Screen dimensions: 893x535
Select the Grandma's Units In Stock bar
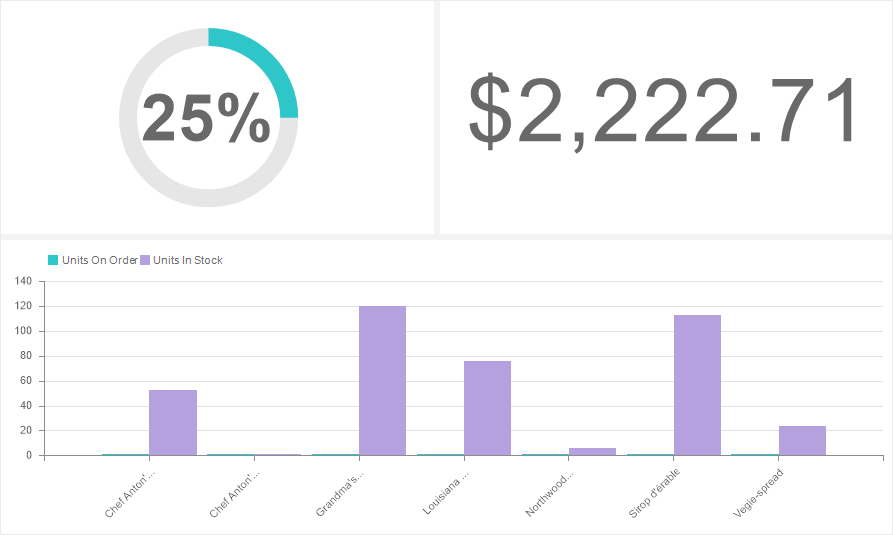tap(382, 381)
